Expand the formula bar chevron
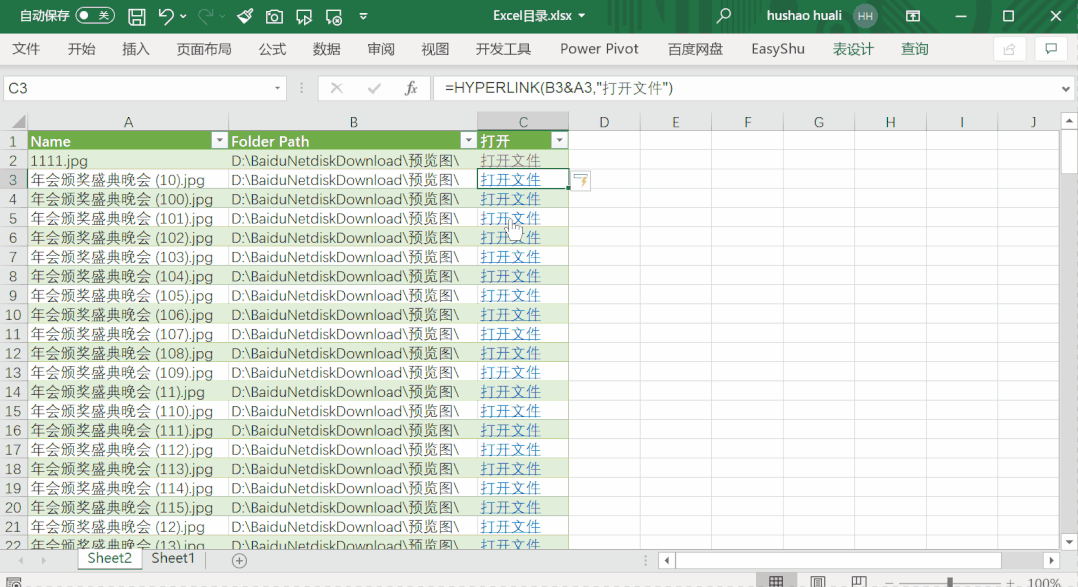The image size is (1078, 587). (1066, 88)
